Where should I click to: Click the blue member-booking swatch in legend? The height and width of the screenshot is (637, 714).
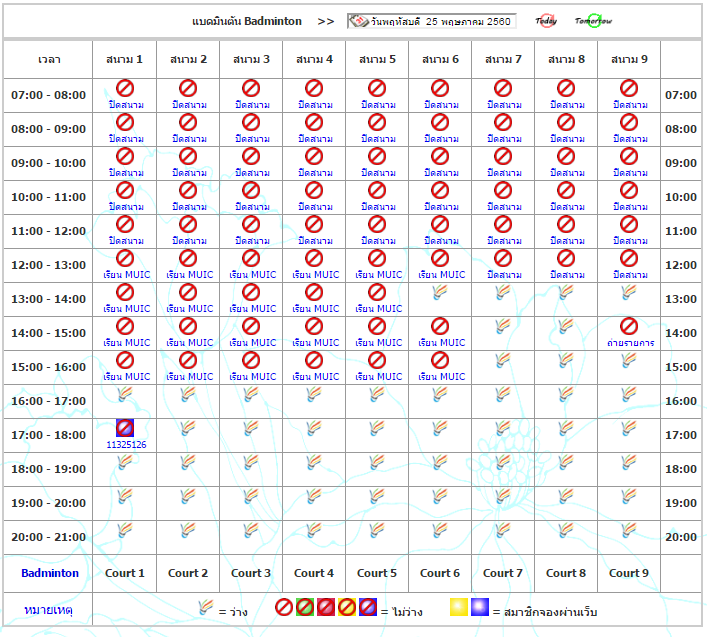pyautogui.click(x=479, y=607)
